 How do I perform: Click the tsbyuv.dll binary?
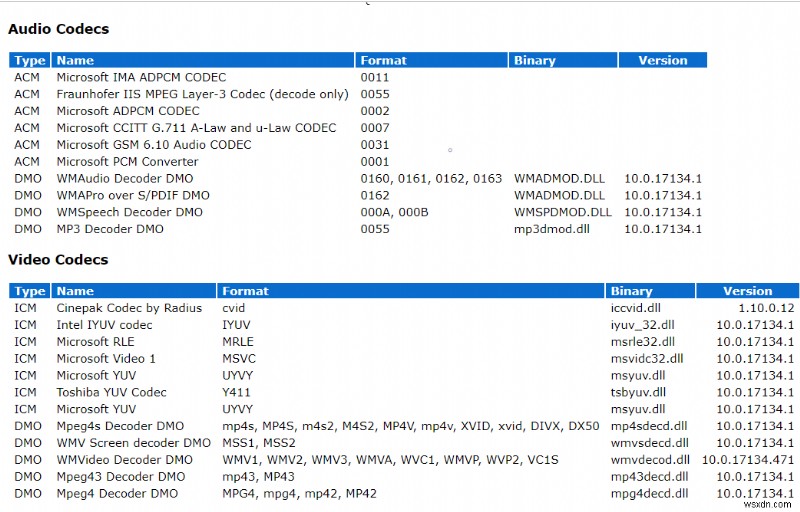coord(638,392)
